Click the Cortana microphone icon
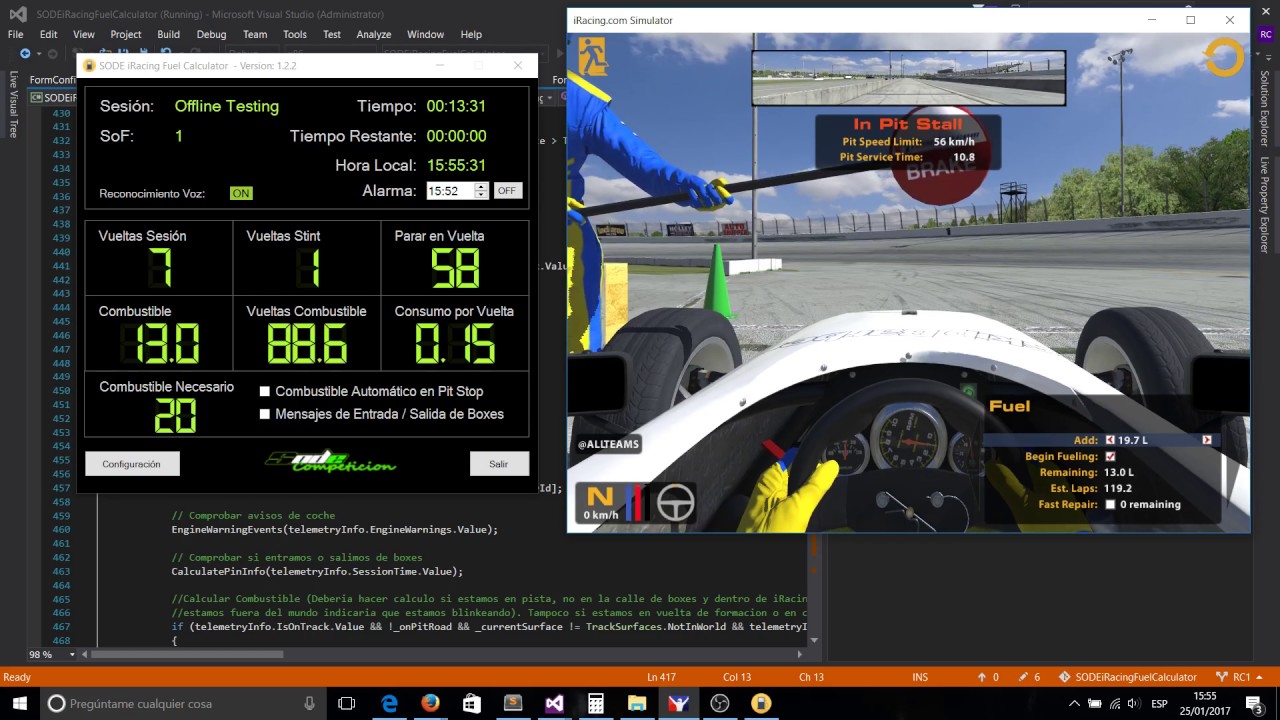This screenshot has height=720, width=1280. coord(310,703)
